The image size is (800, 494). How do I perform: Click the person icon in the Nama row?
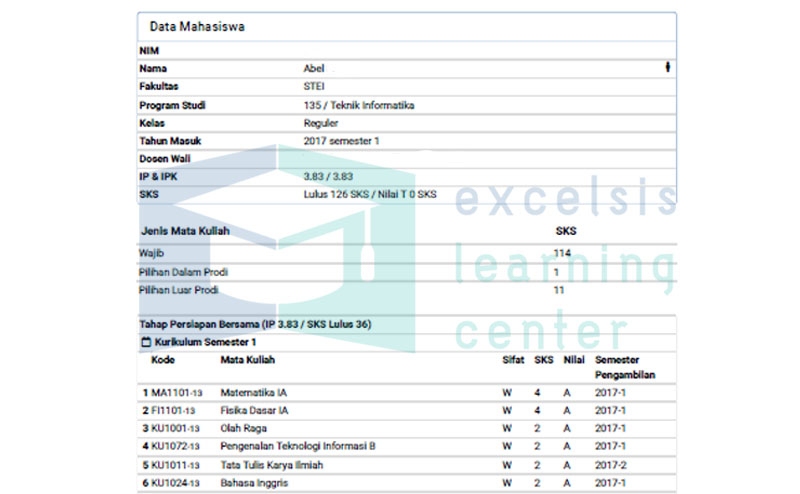tap(667, 68)
